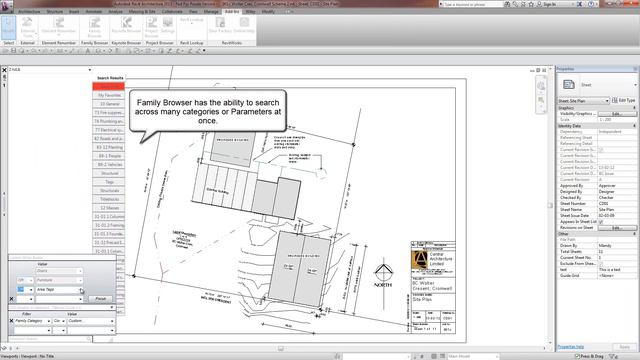Viewport: 640px width, 360px height.
Task: Open the Sheet type selector dropdown
Action: [x=635, y=85]
